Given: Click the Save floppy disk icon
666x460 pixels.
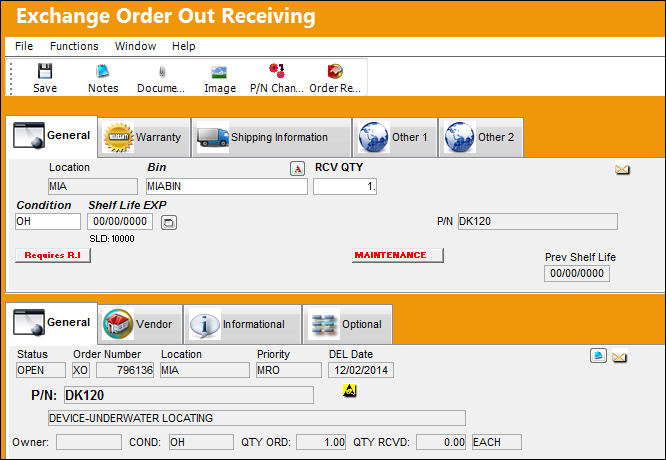Looking at the screenshot, I should click(45, 71).
